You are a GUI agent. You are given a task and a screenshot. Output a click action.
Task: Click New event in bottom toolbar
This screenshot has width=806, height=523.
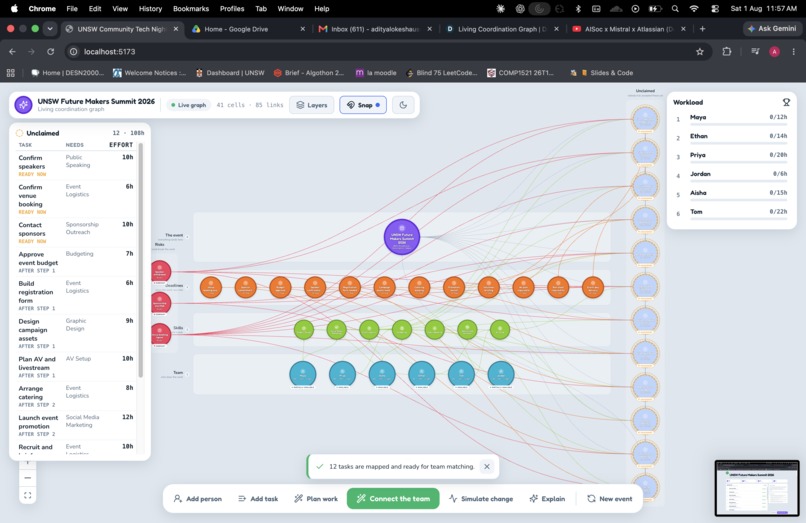point(610,498)
